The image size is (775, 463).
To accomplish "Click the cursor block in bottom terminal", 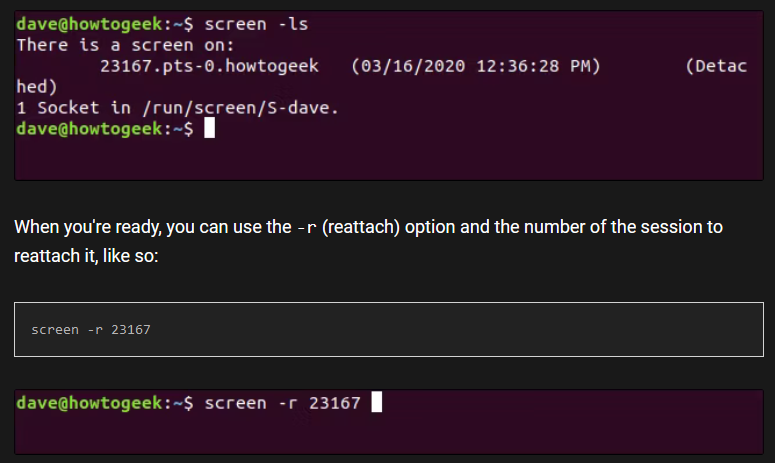I will (x=377, y=403).
